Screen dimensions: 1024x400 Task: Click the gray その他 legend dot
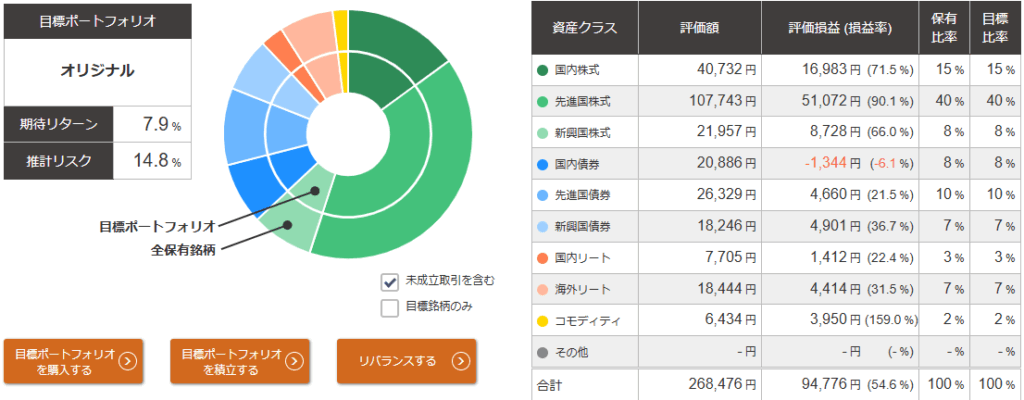click(543, 352)
